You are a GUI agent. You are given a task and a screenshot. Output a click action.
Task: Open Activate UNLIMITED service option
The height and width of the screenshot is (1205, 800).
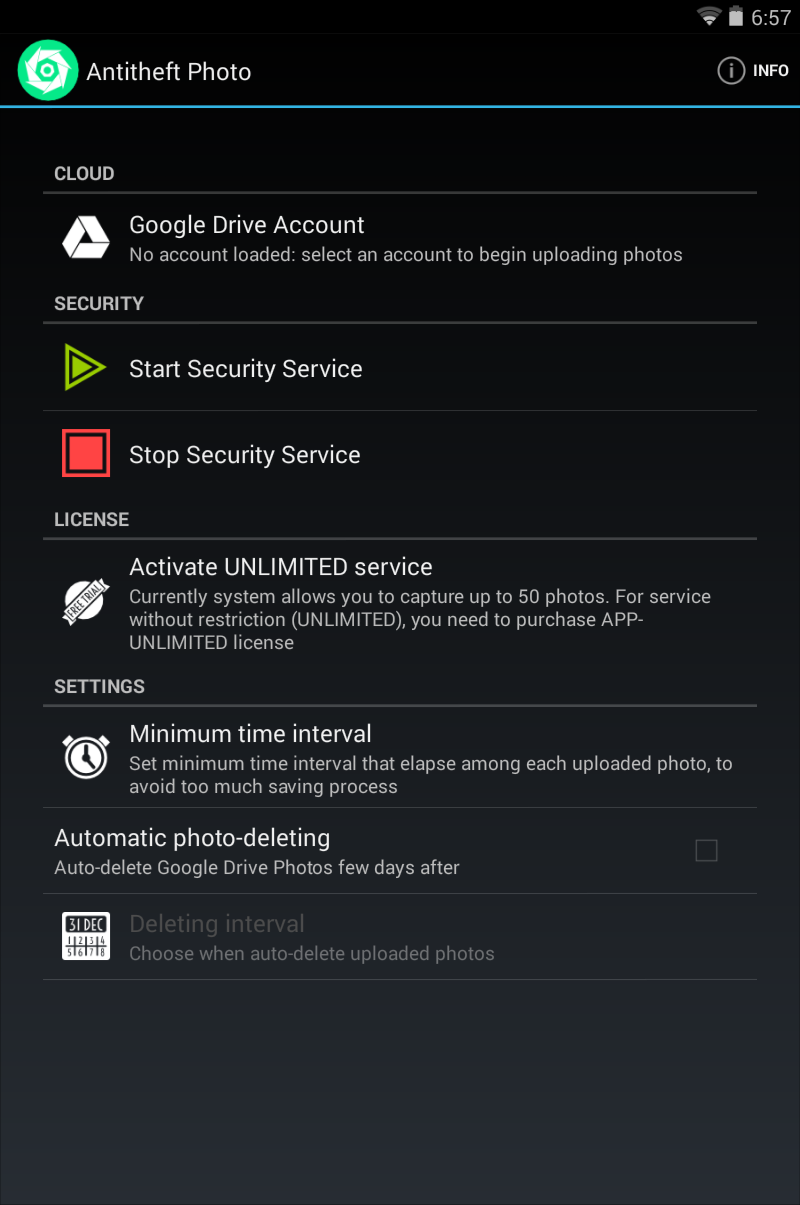[400, 603]
